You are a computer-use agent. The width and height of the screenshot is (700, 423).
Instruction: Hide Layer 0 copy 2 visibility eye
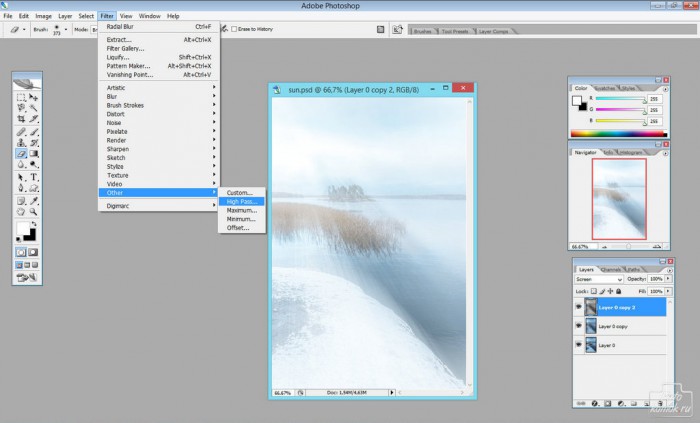click(x=579, y=307)
